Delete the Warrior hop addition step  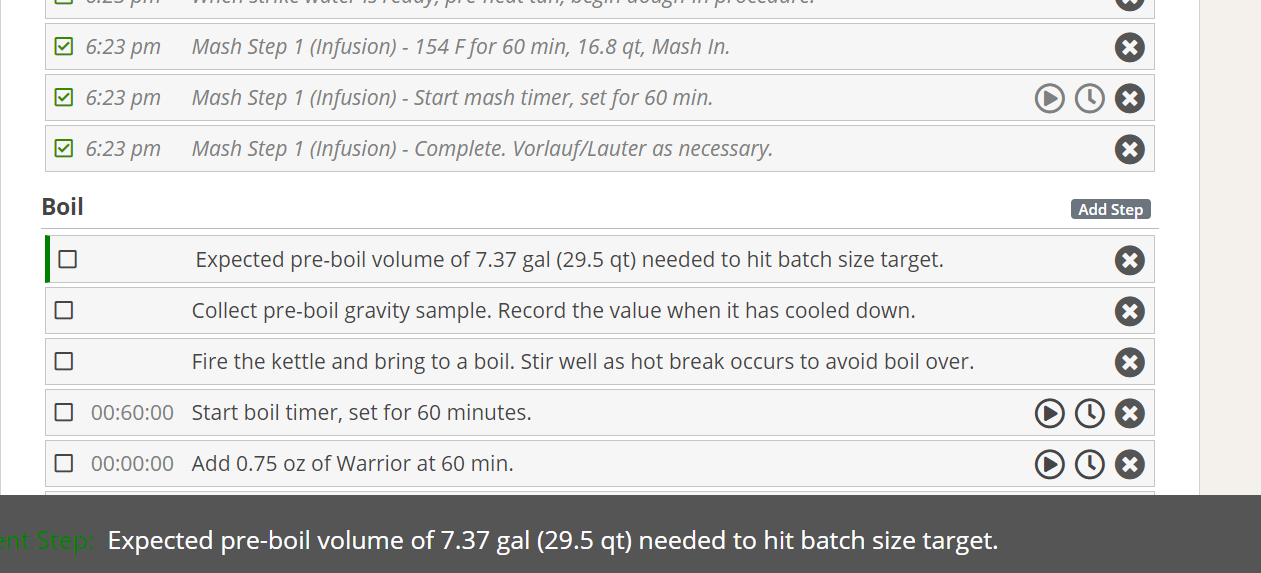(x=1129, y=464)
